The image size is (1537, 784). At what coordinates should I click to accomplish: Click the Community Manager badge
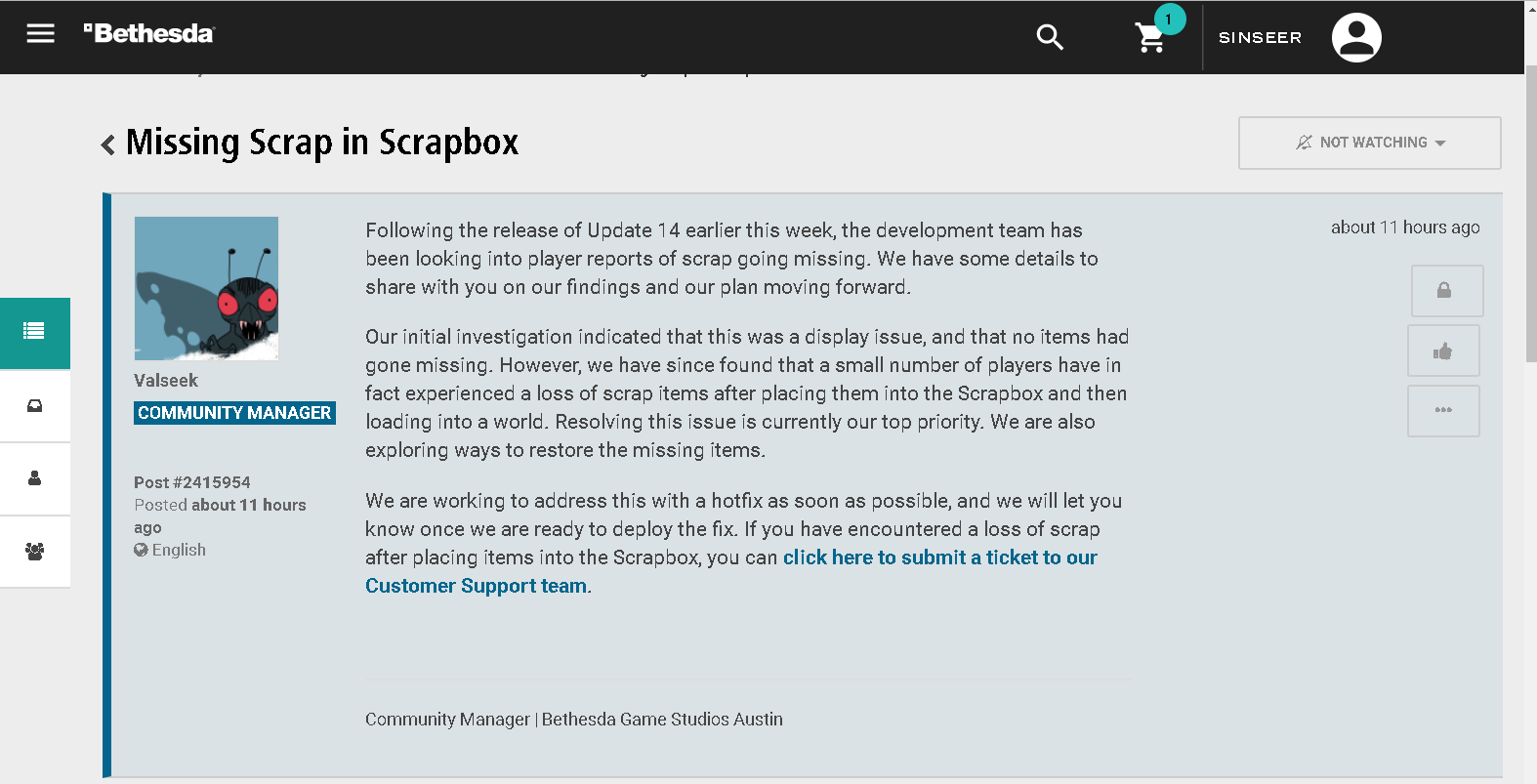(234, 413)
